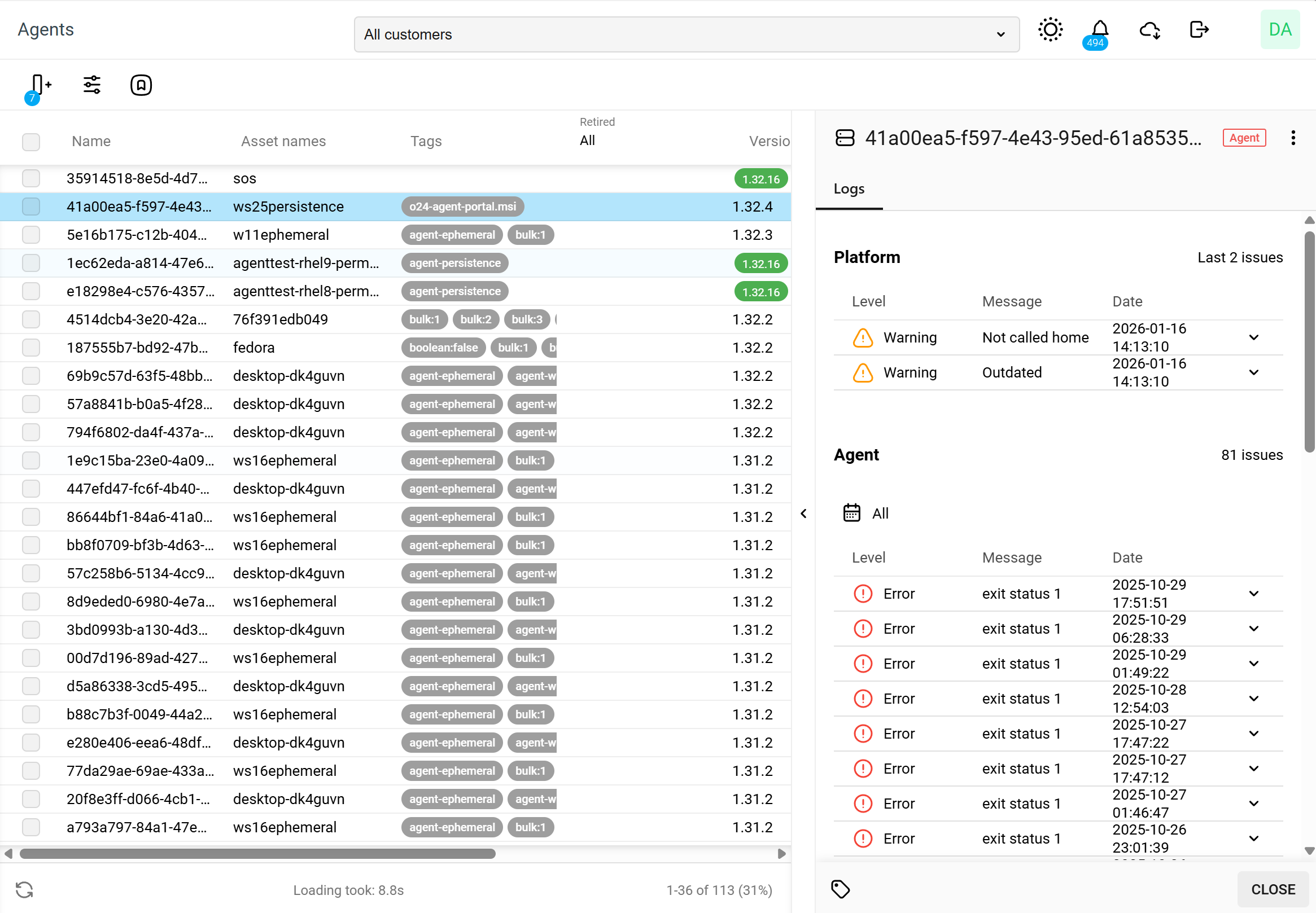The height and width of the screenshot is (913, 1316).
Task: Open the filter sliders icon
Action: (92, 85)
